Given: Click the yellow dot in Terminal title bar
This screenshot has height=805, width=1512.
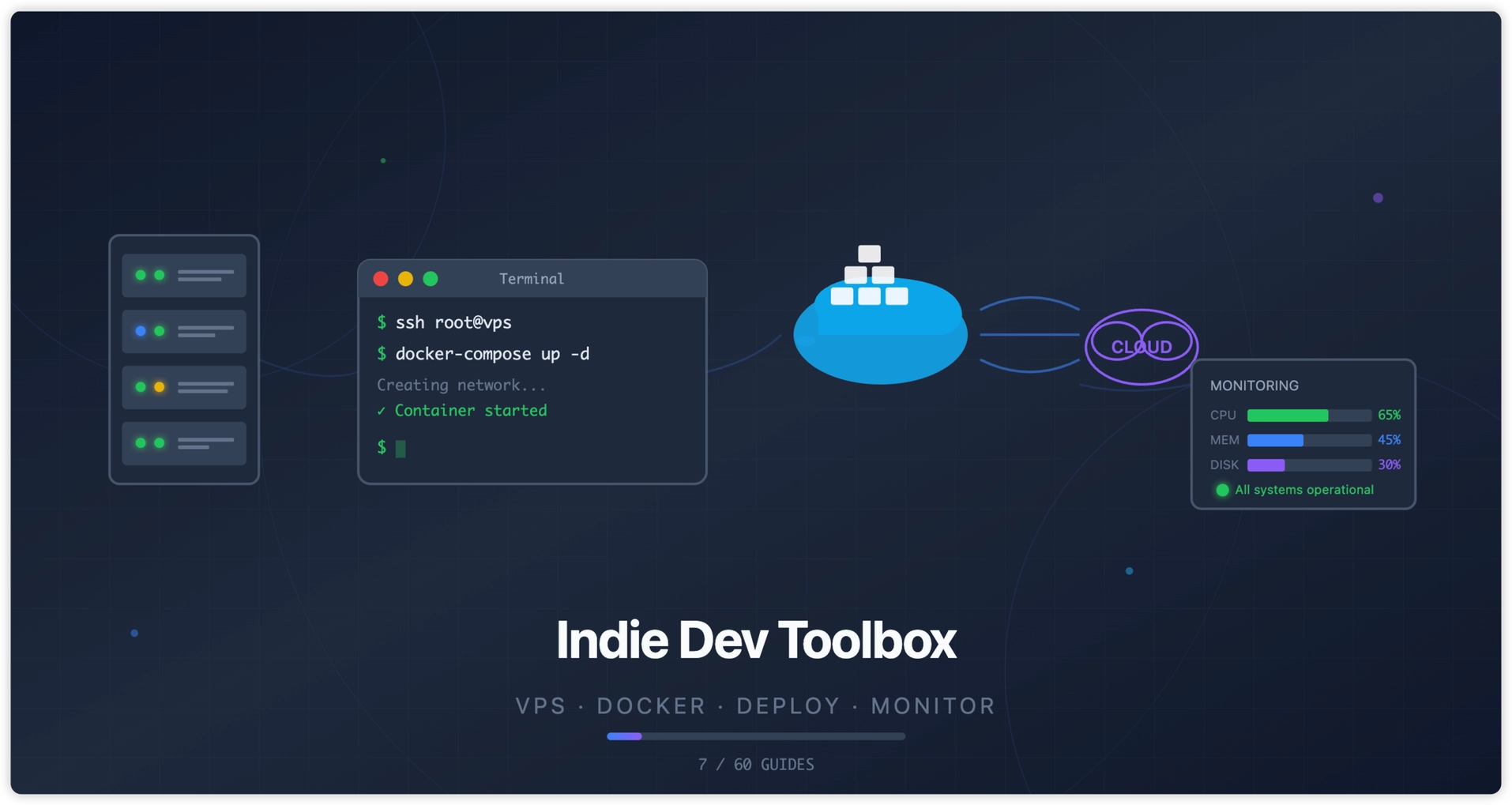Looking at the screenshot, I should pyautogui.click(x=405, y=279).
